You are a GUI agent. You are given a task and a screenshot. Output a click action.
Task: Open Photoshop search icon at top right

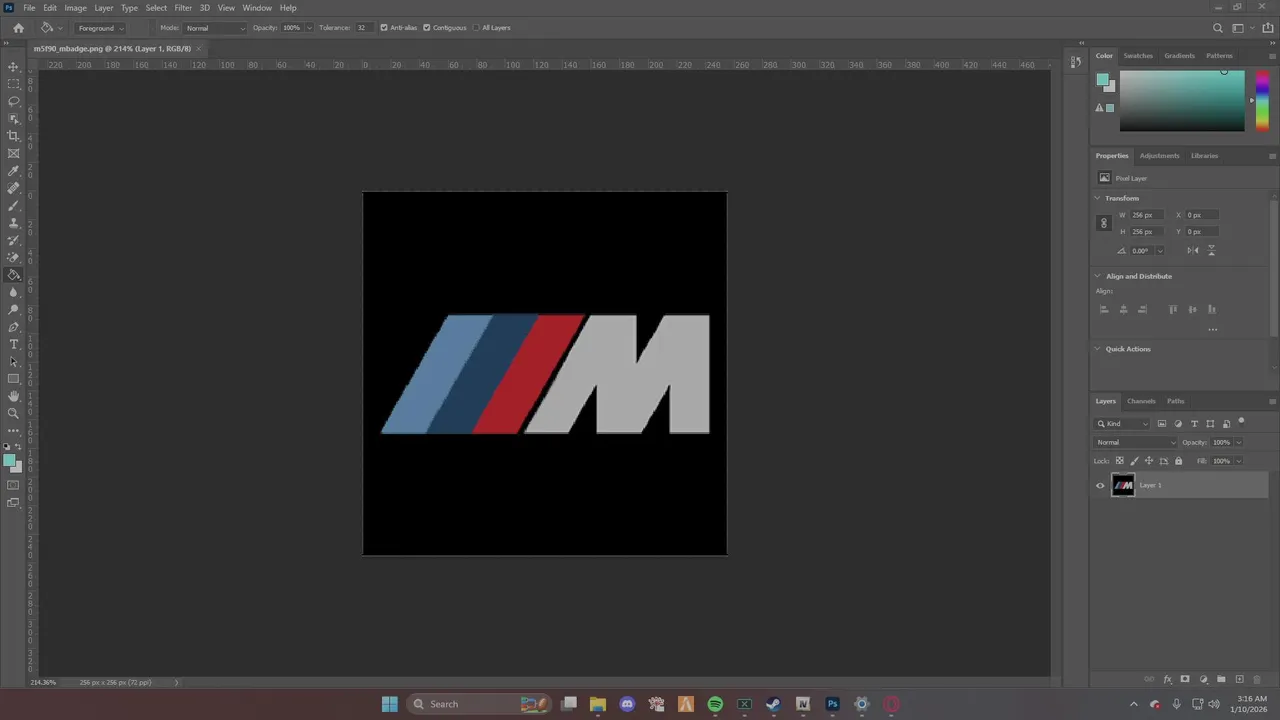(x=1217, y=28)
